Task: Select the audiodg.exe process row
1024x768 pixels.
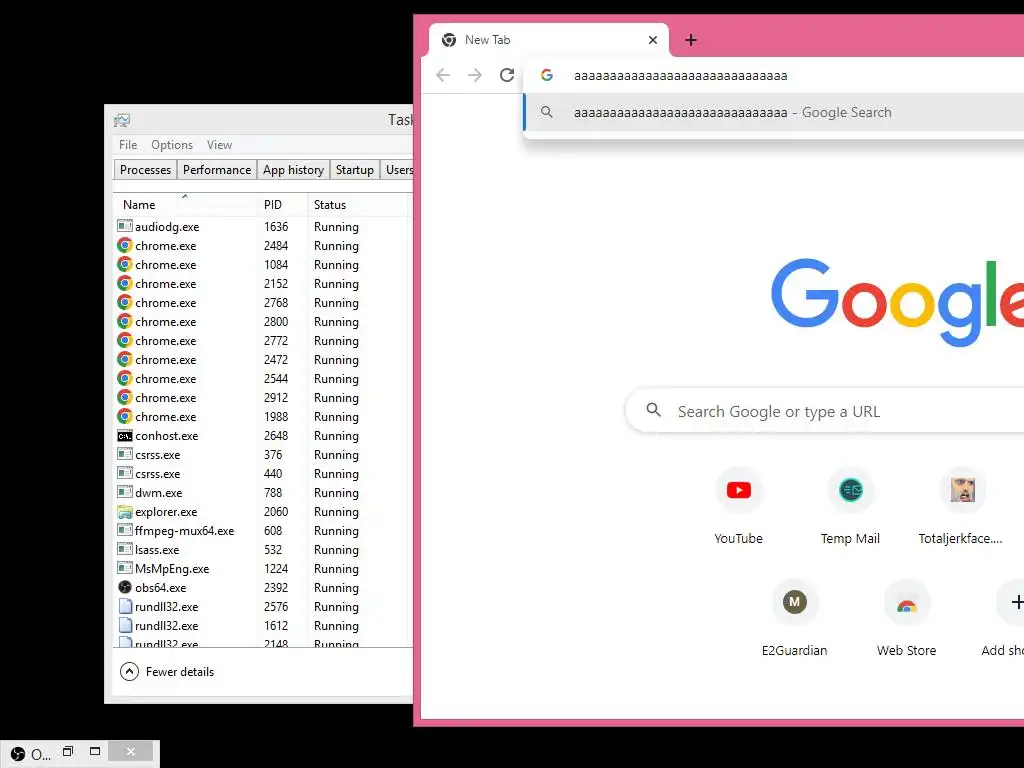Action: coord(263,227)
